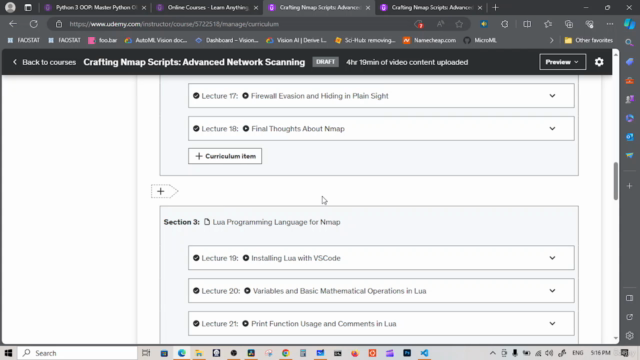This screenshot has height=360, width=640.
Task: Open Windows Start menu
Action: coord(9,353)
